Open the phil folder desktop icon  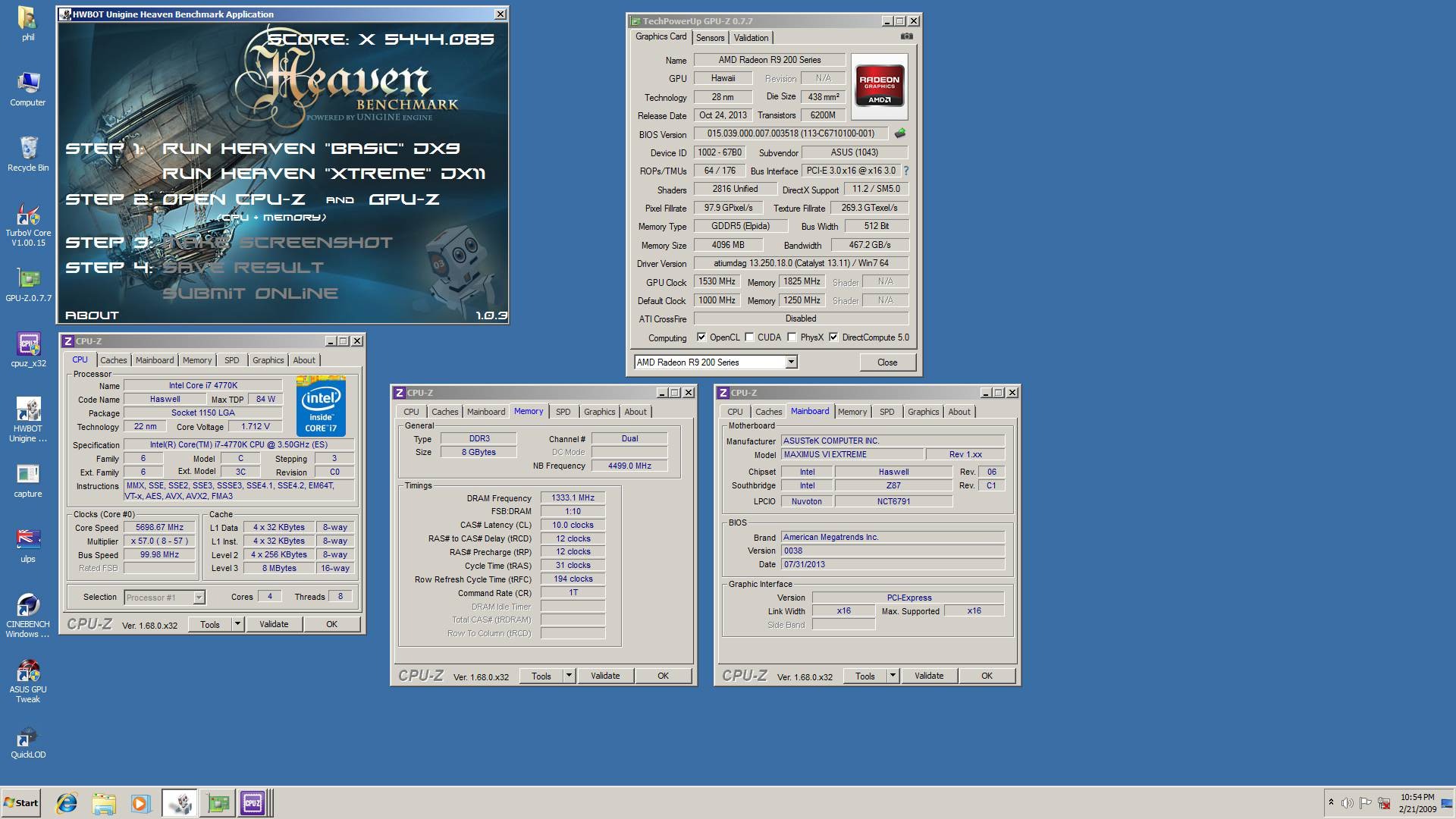coord(27,24)
